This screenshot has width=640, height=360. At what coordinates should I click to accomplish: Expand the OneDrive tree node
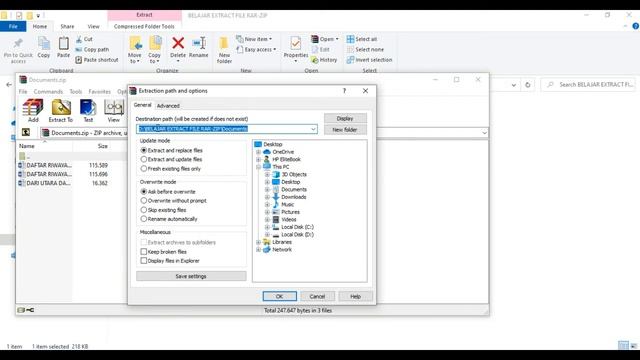(258, 152)
